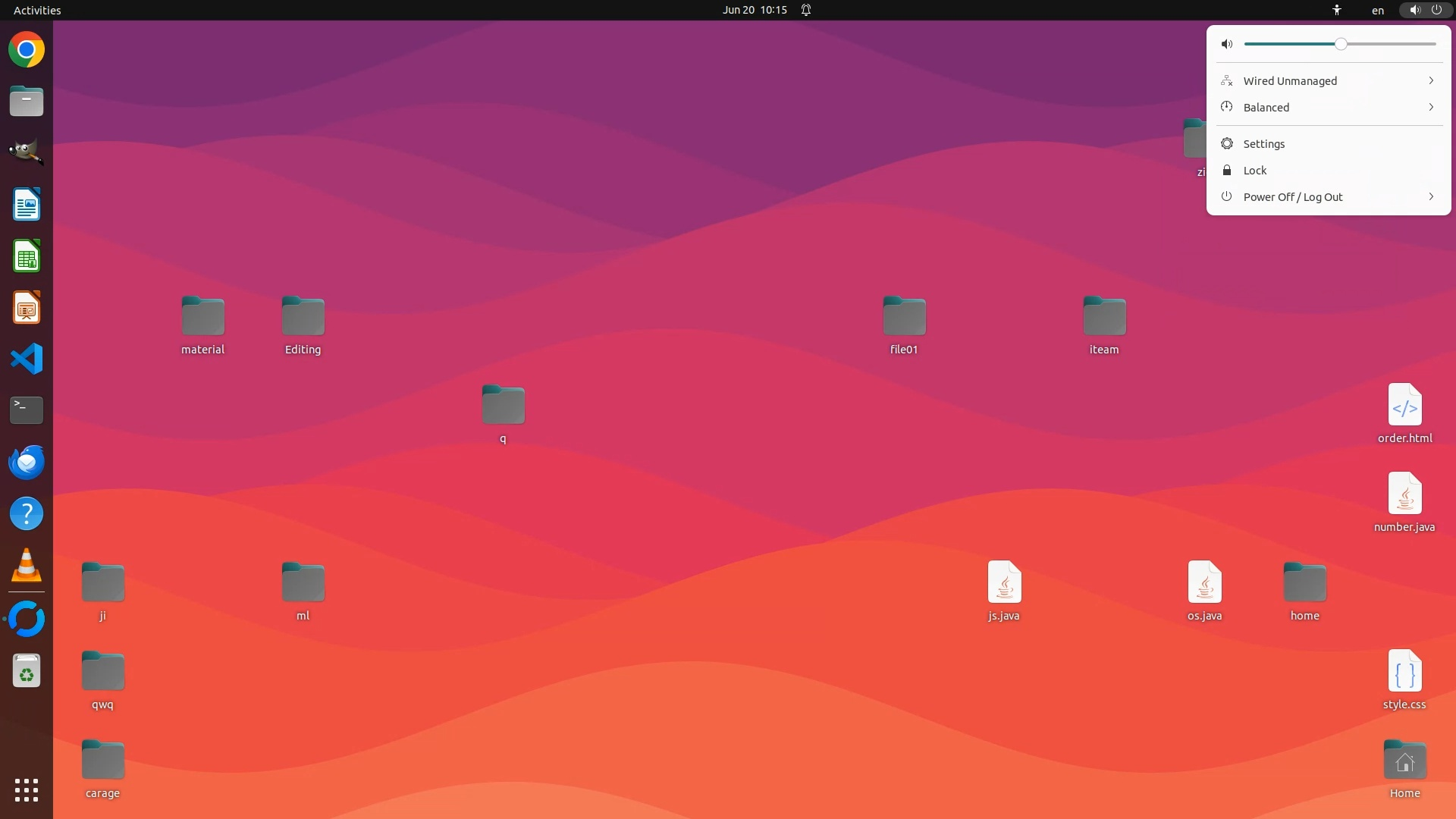Select Settings in the system menu
The width and height of the screenshot is (1456, 819).
1264,144
